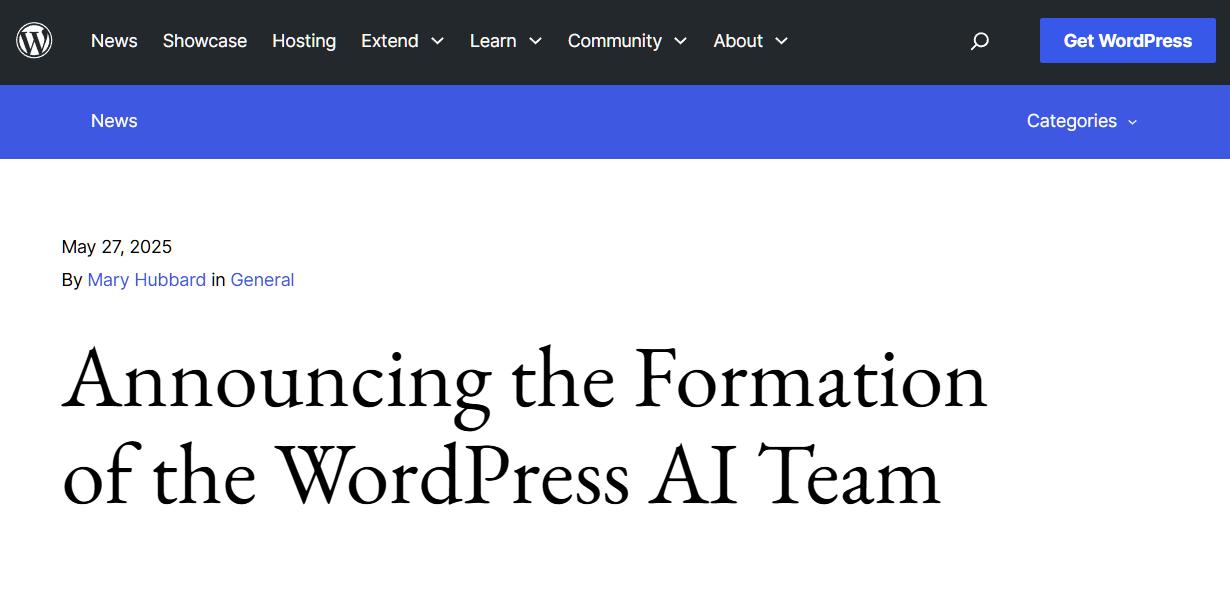Expand the chevron next to Extend

tap(437, 41)
